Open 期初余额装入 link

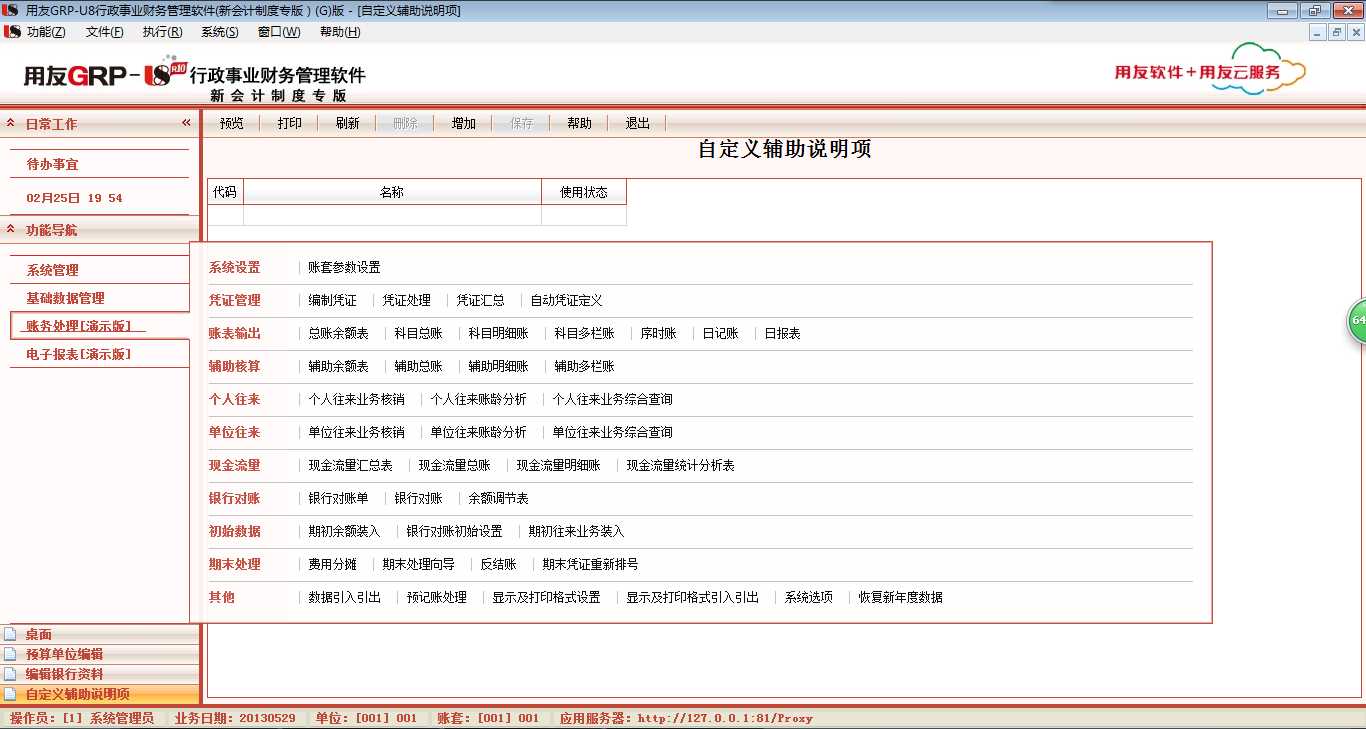coord(344,532)
